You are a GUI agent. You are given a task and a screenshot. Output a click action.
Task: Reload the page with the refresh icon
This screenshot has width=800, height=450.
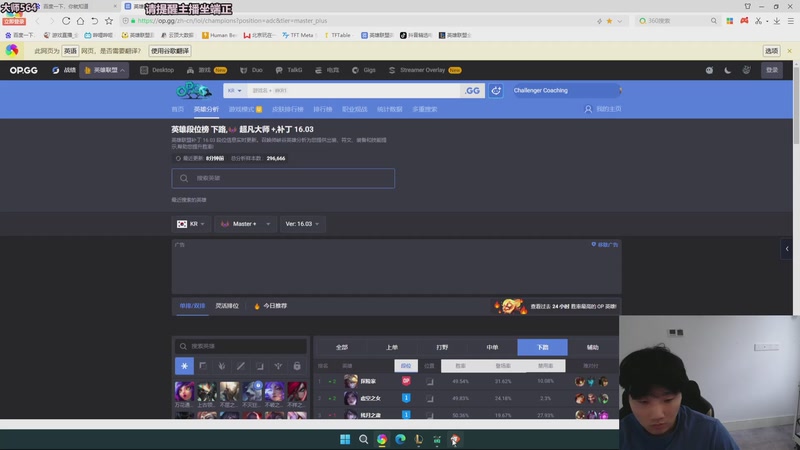point(66,21)
